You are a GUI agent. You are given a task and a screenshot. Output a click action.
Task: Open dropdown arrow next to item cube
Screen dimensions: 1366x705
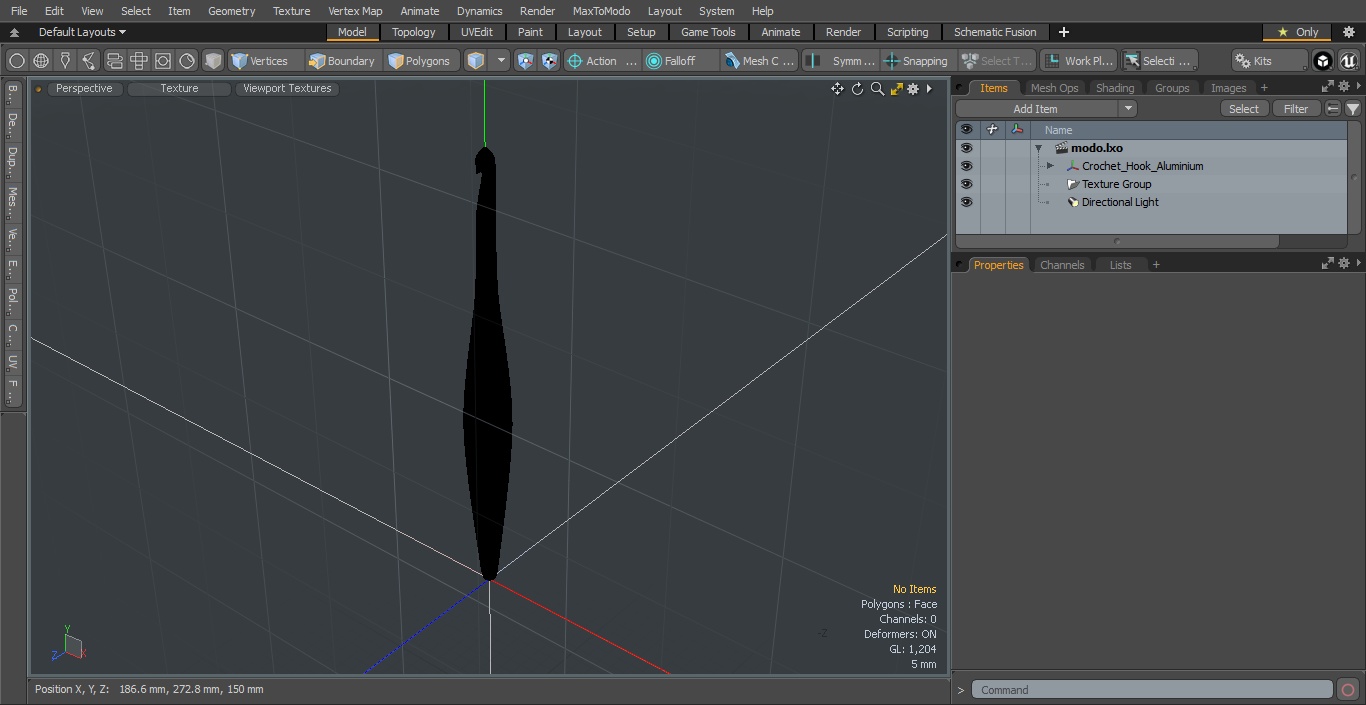502,61
